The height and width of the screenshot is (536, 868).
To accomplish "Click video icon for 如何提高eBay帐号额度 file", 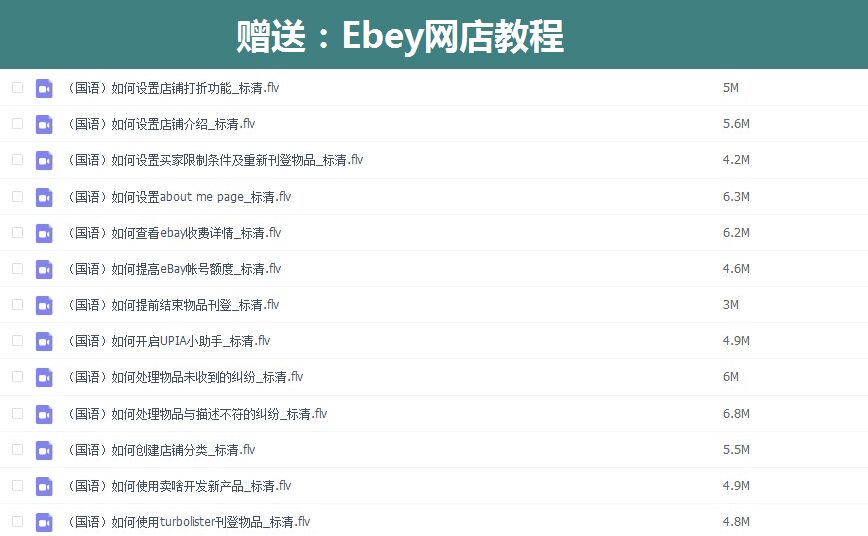I will pos(44,269).
